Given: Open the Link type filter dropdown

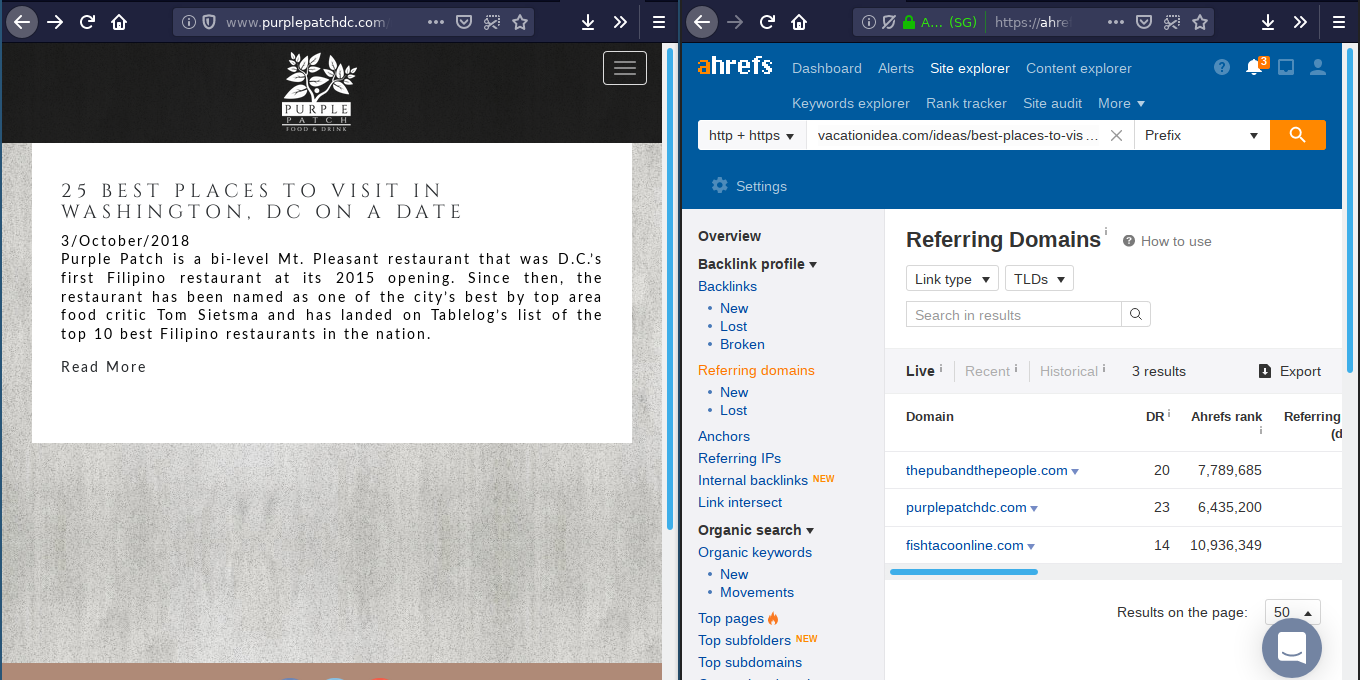Looking at the screenshot, I should 952,279.
